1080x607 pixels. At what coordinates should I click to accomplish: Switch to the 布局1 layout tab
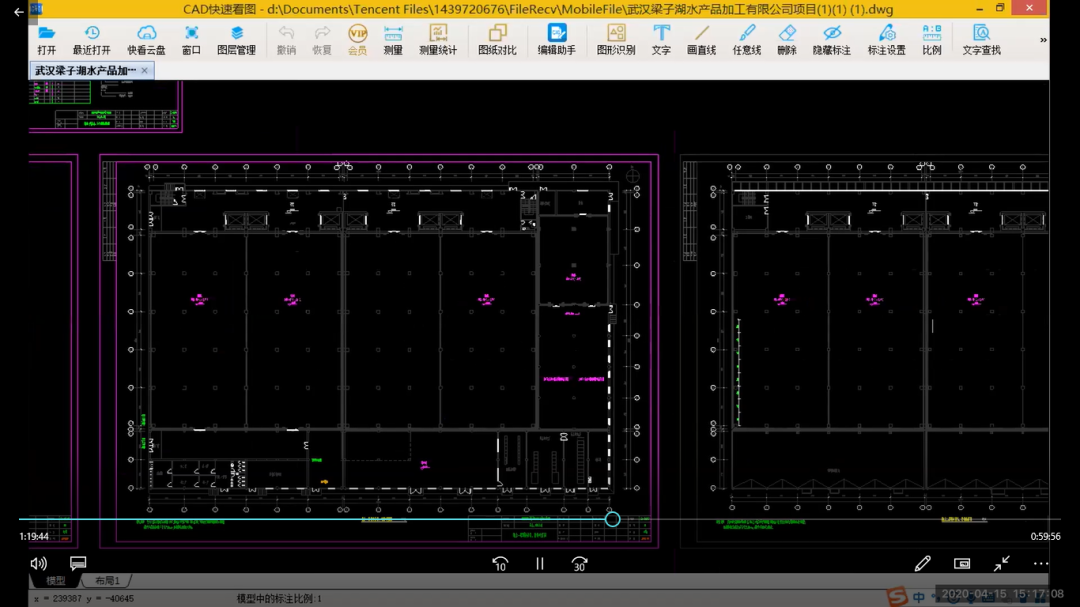point(107,581)
